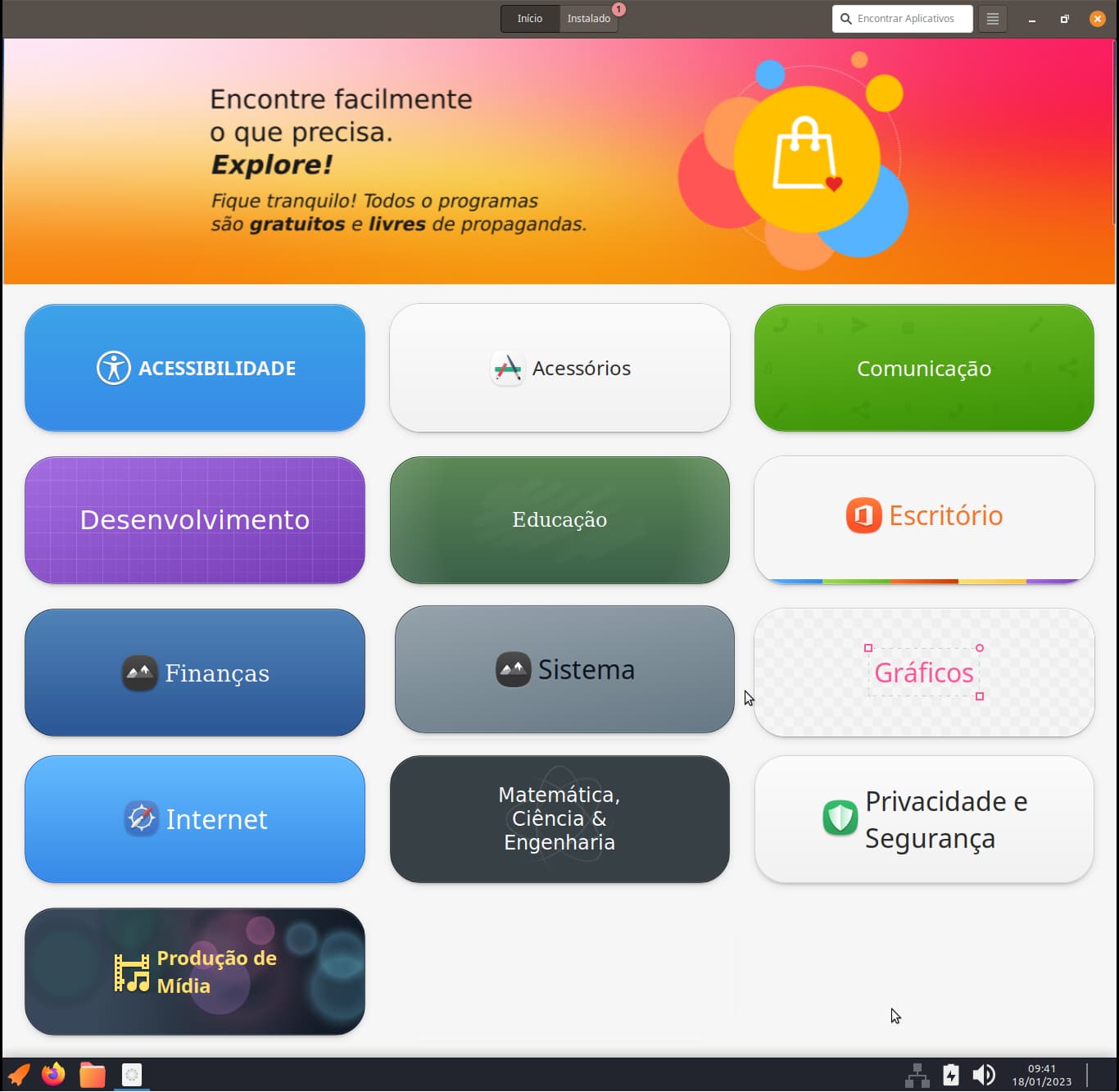
Task: Click the app store icon in the taskbar
Action: tap(132, 1074)
